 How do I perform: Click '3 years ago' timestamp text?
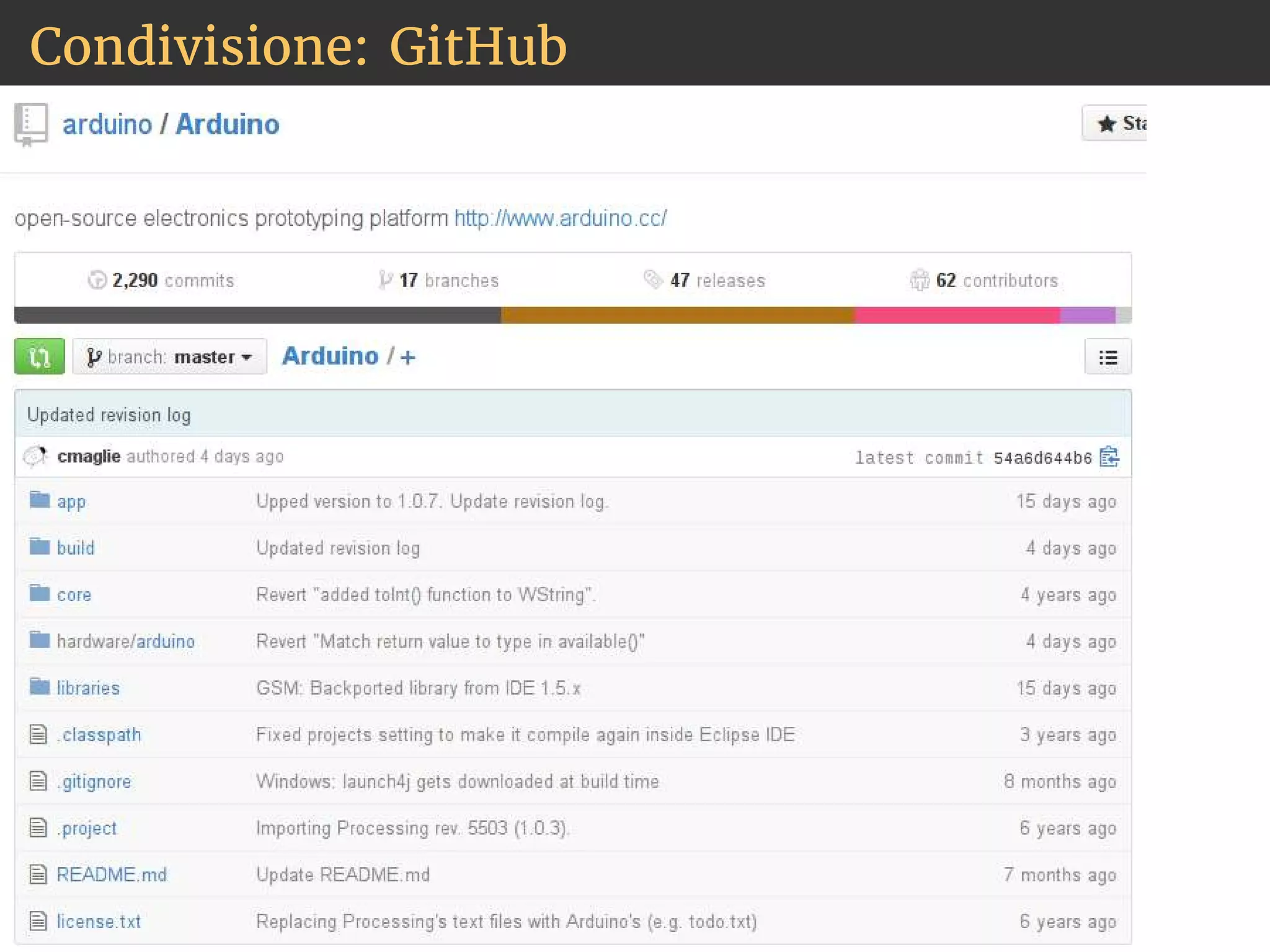coord(1068,735)
